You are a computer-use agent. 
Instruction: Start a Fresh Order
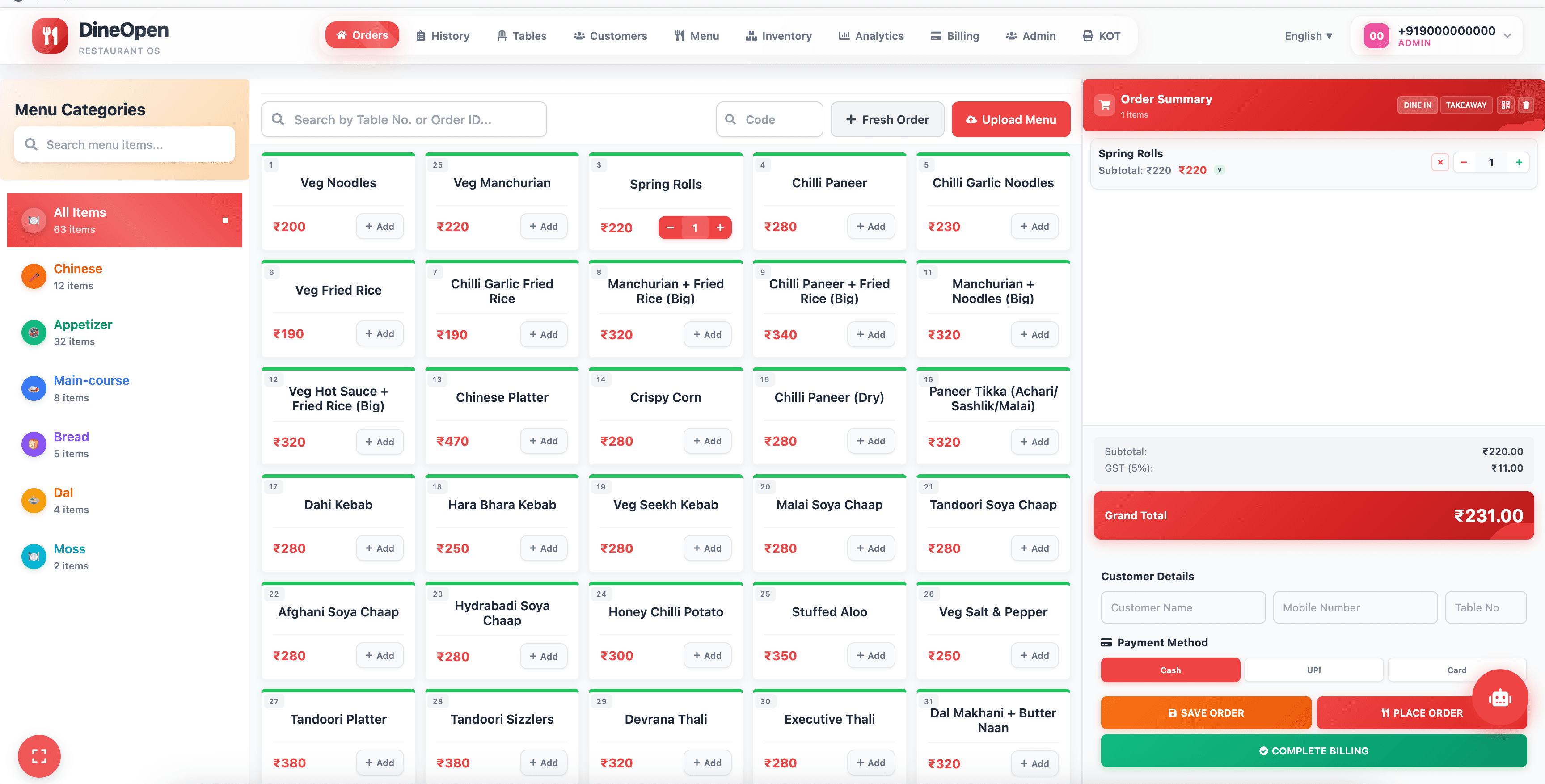887,119
